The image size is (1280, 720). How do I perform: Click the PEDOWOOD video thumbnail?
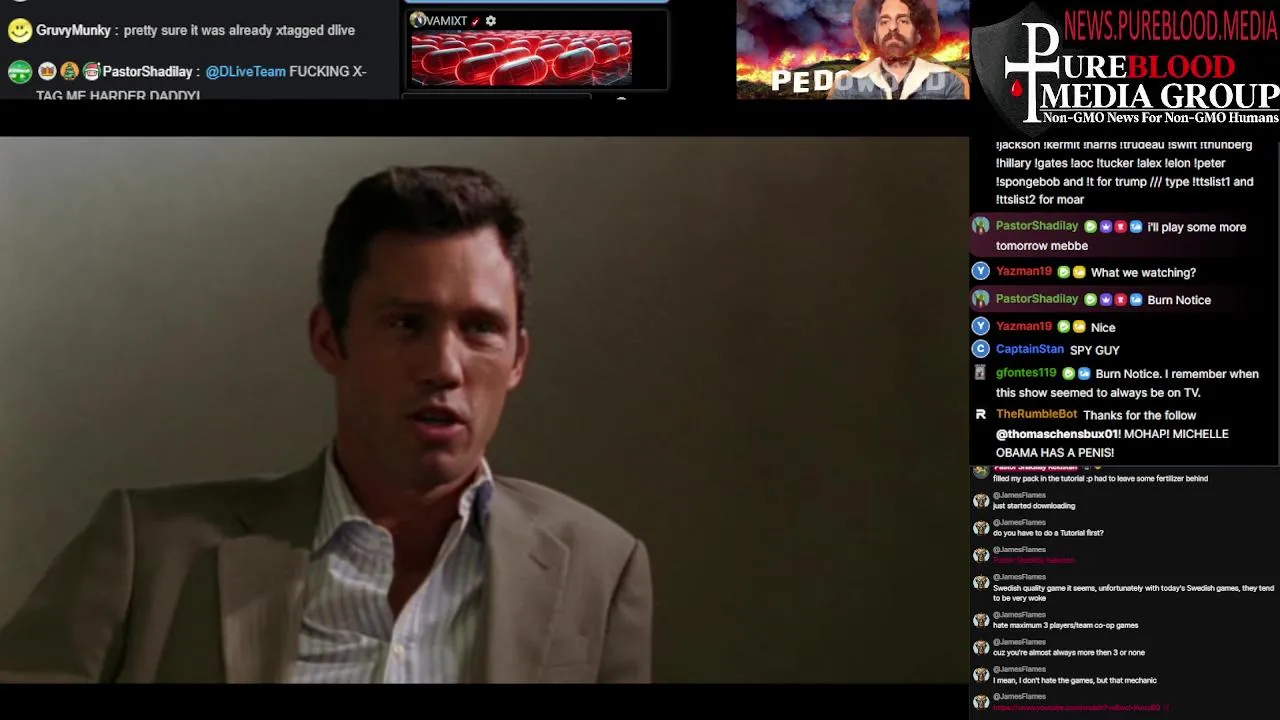point(852,49)
